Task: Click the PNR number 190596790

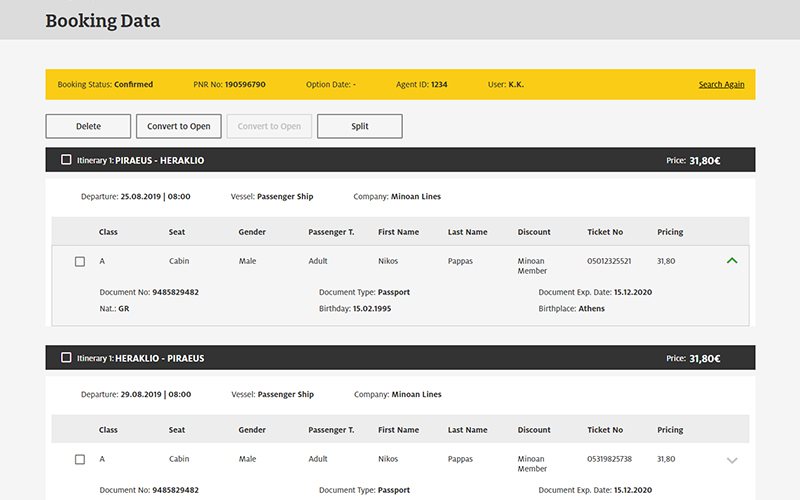Action: click(245, 85)
